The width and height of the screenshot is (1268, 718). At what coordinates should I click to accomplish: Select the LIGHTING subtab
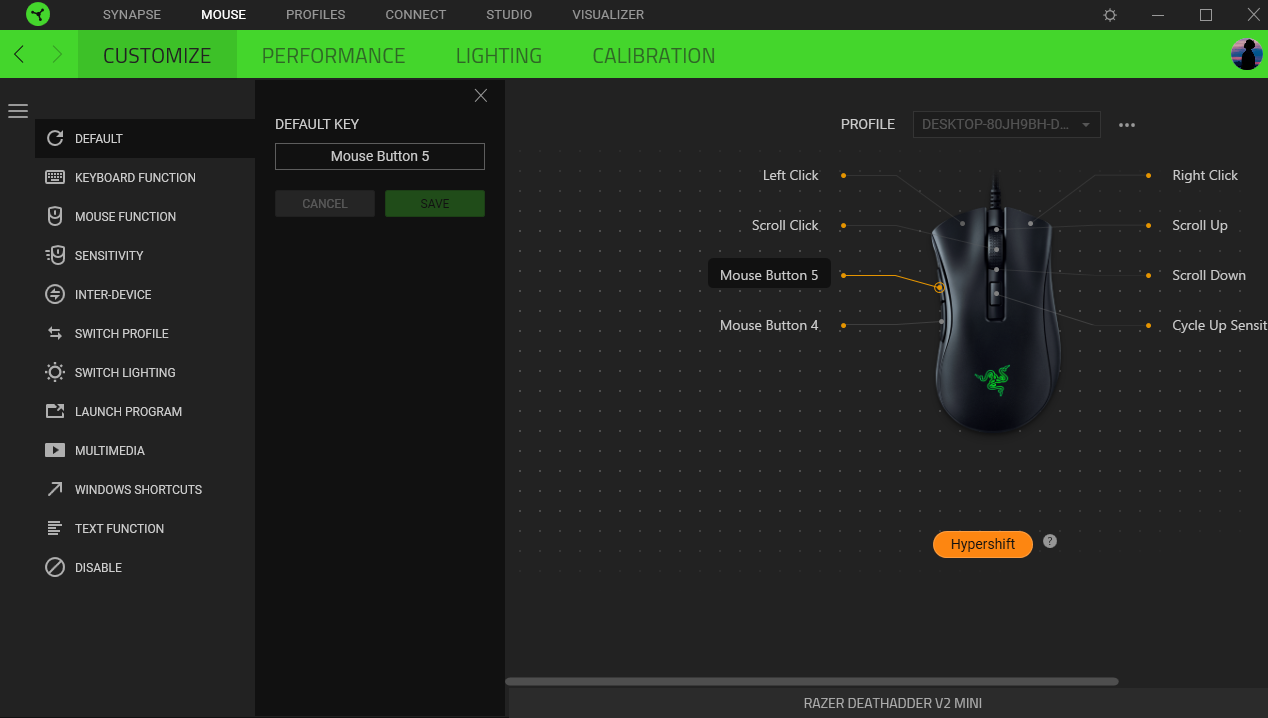(499, 55)
